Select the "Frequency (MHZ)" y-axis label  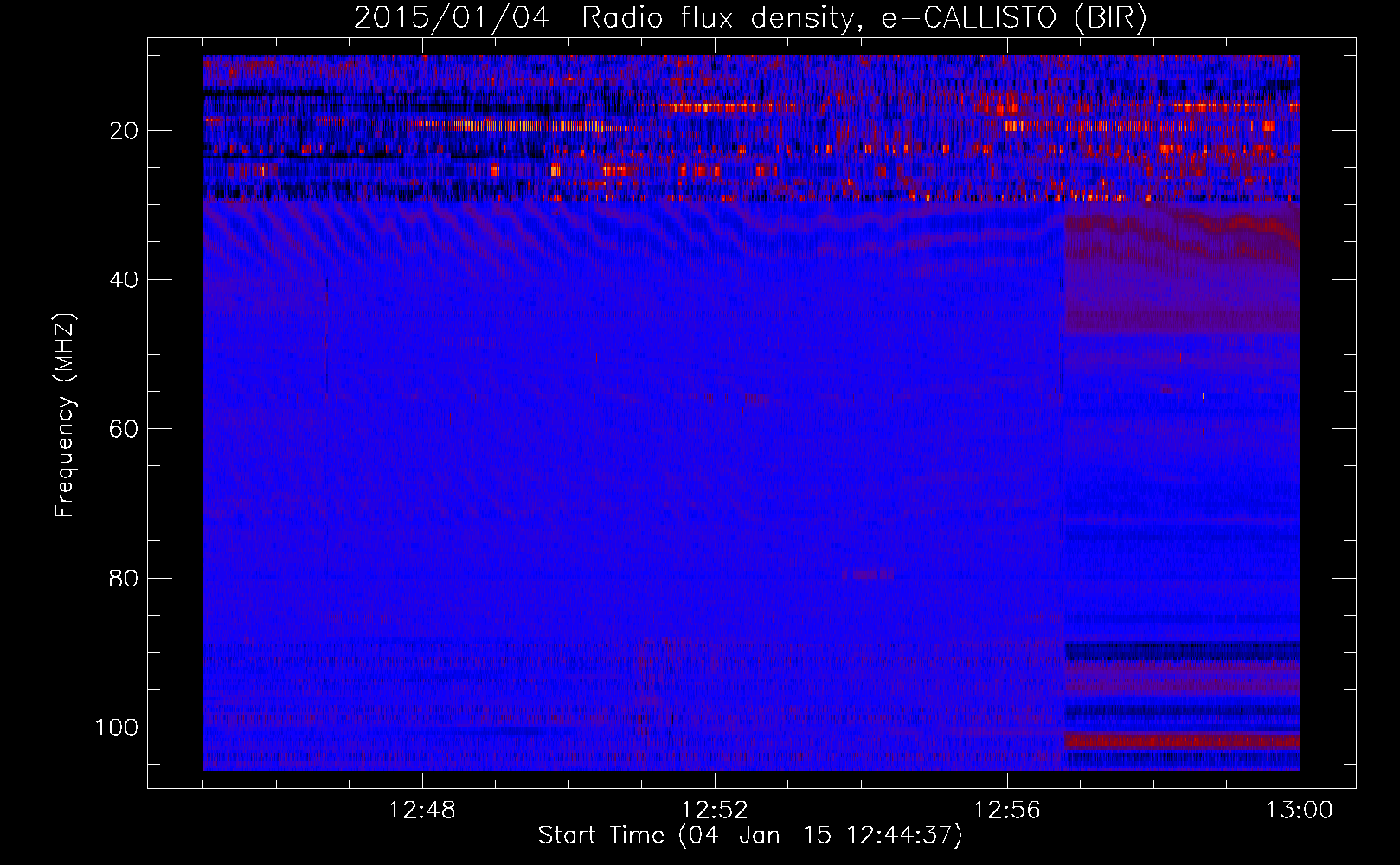coord(65,415)
